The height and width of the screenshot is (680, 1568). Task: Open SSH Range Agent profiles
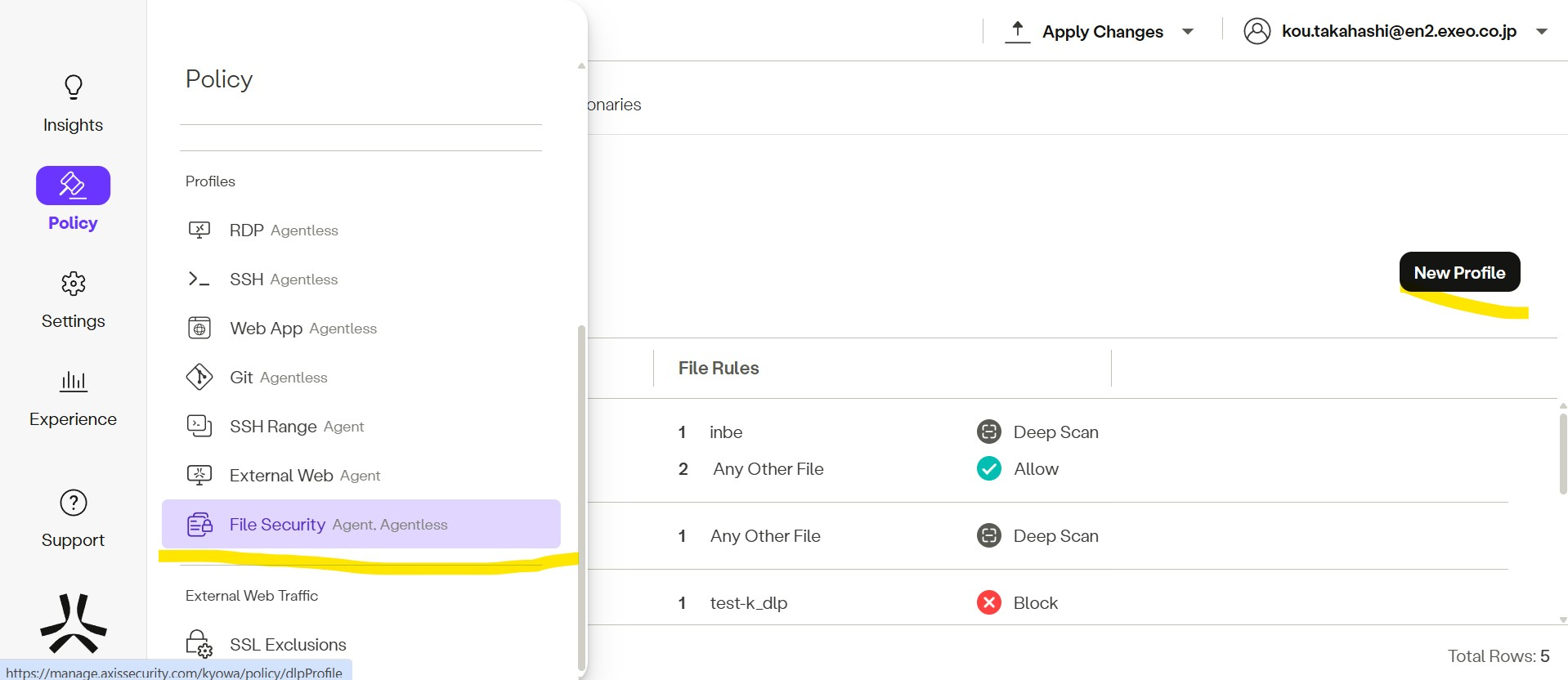coord(296,427)
